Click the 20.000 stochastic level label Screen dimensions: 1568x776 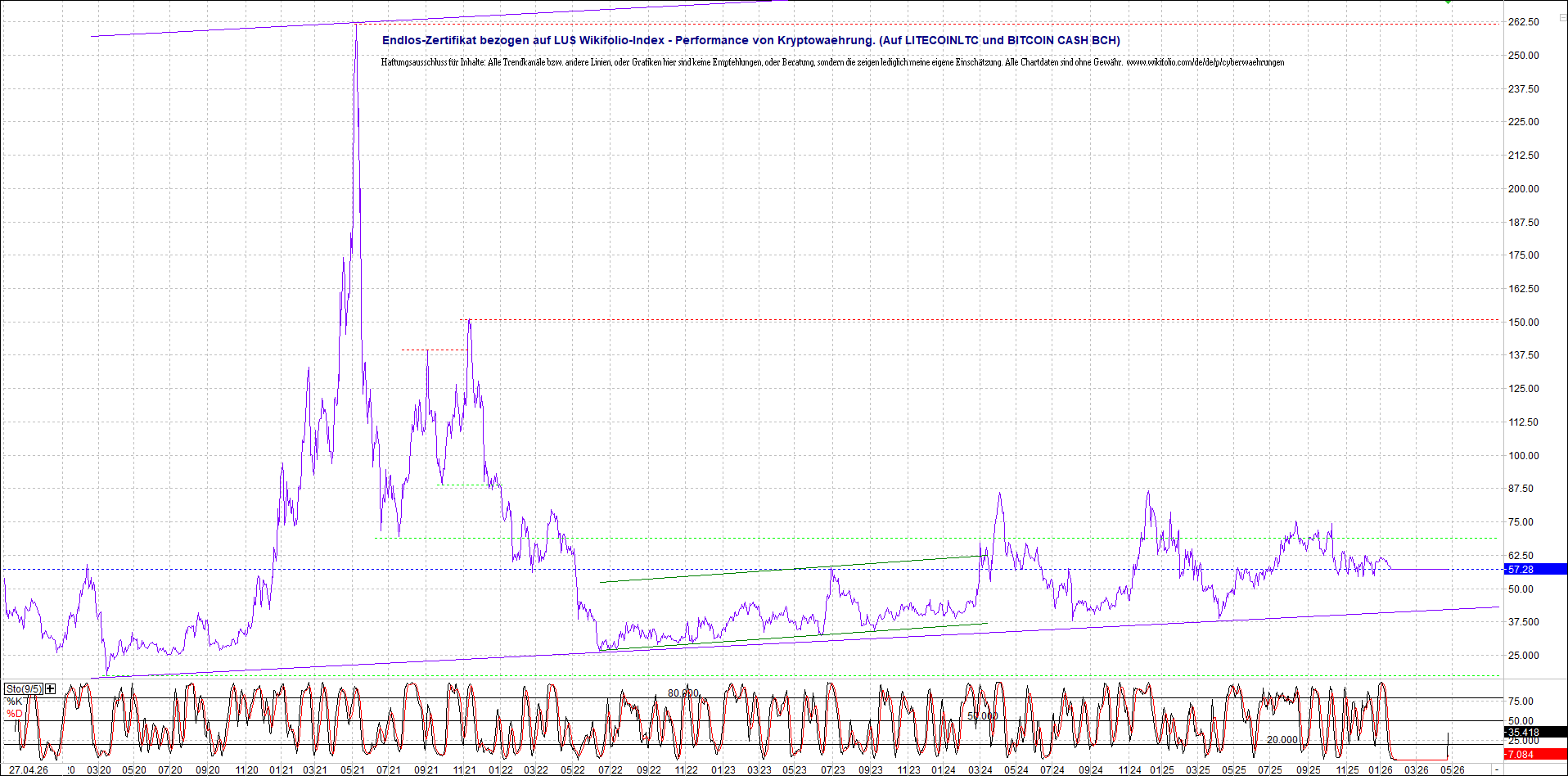[x=1282, y=739]
